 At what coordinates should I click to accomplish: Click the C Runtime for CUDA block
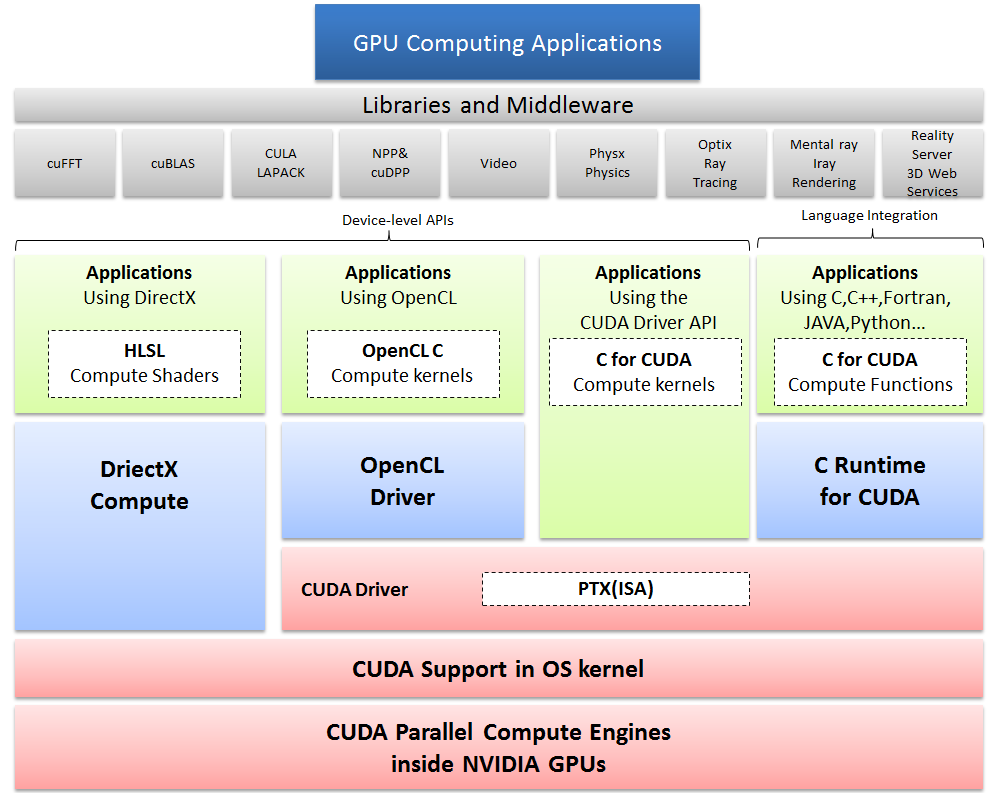pos(870,480)
